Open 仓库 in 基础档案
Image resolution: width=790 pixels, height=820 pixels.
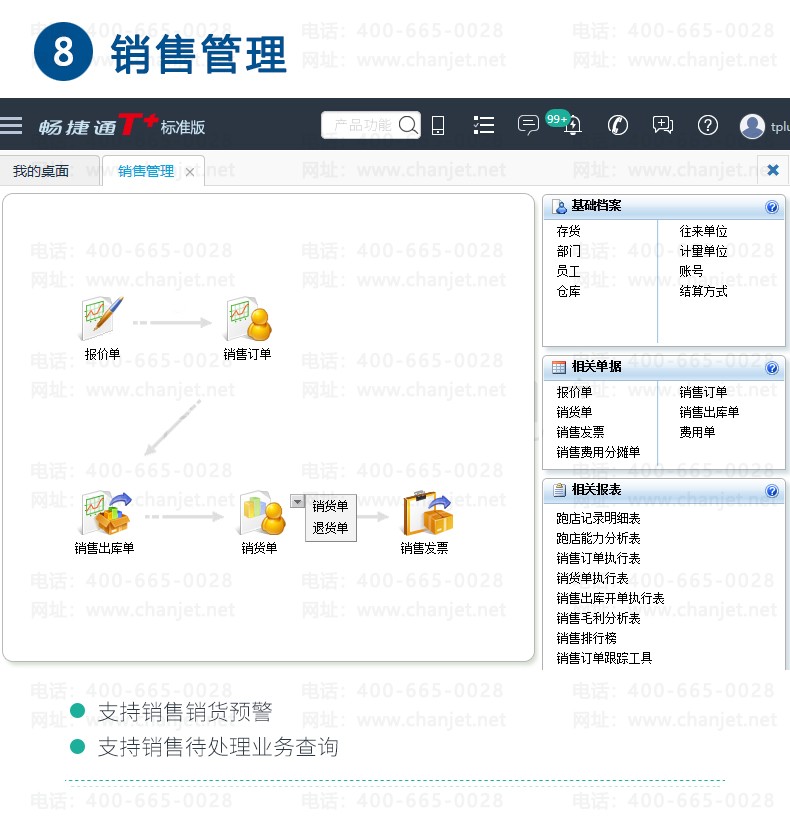pyautogui.click(x=568, y=291)
